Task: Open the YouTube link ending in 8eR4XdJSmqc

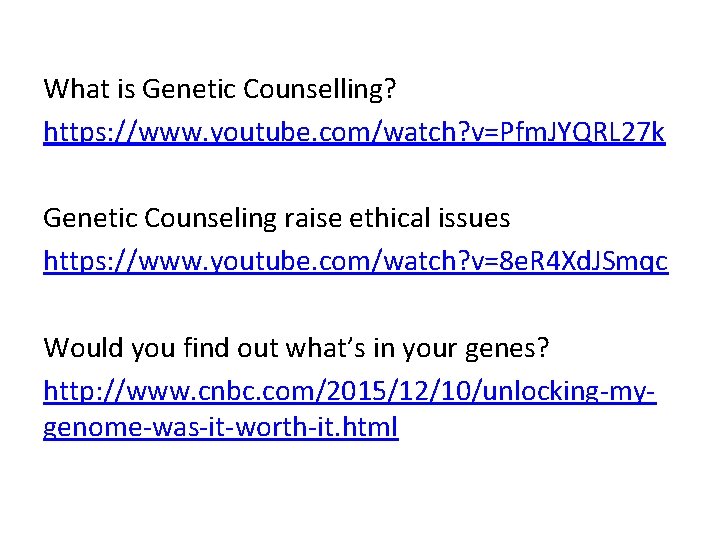Action: click(355, 261)
